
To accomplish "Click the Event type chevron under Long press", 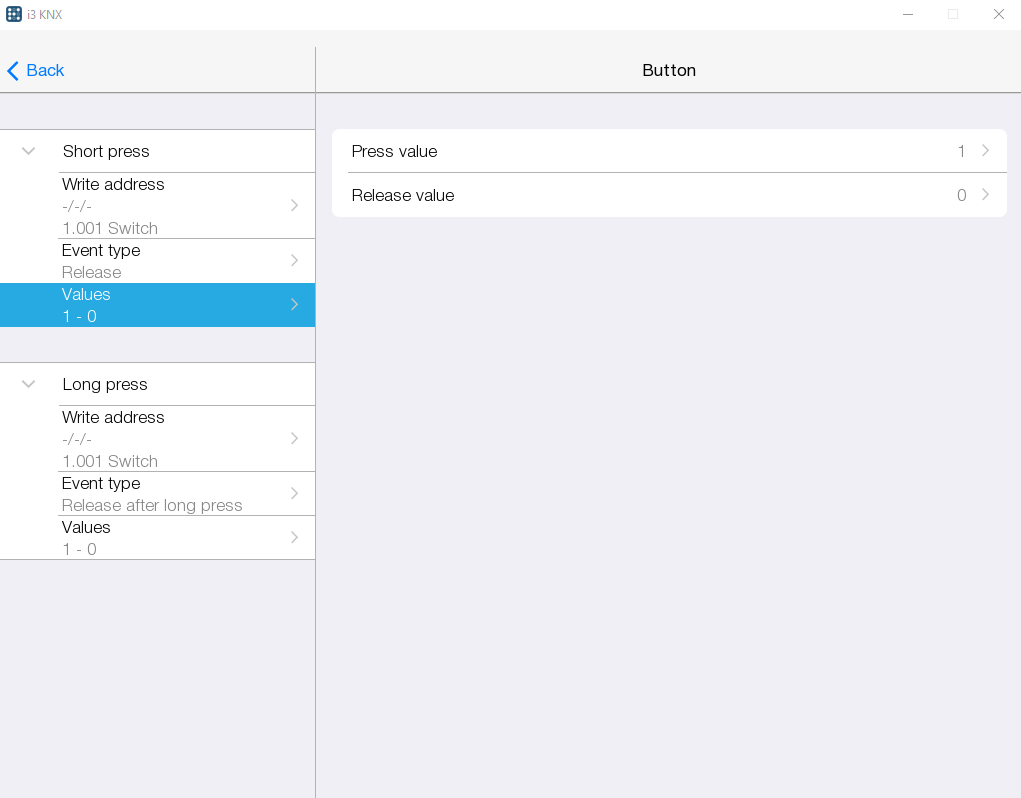I will 293,493.
